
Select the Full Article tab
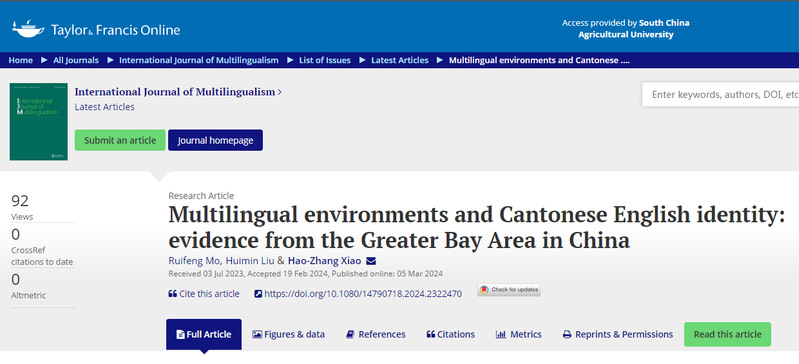(204, 334)
